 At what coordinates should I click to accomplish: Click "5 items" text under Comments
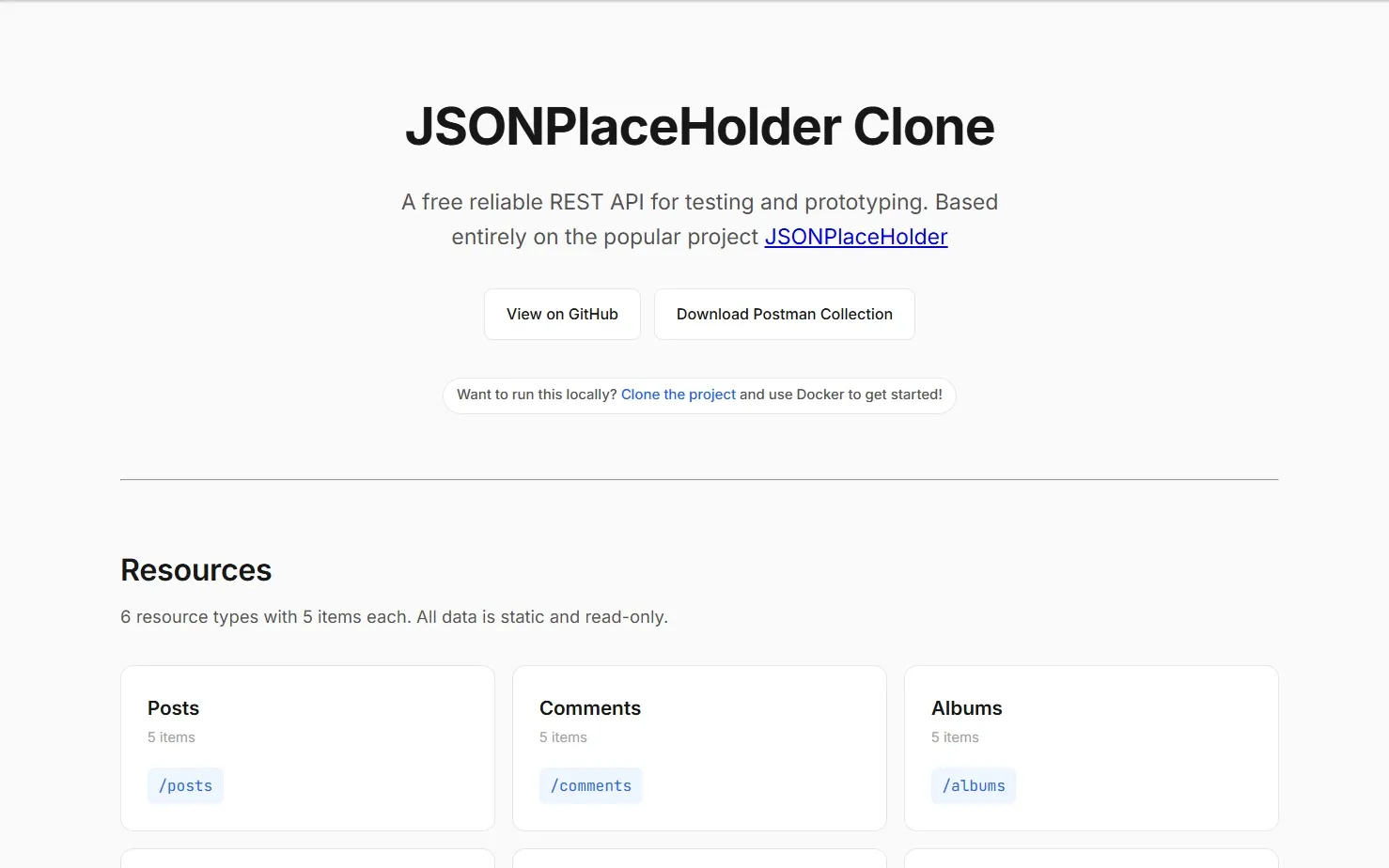[x=563, y=737]
